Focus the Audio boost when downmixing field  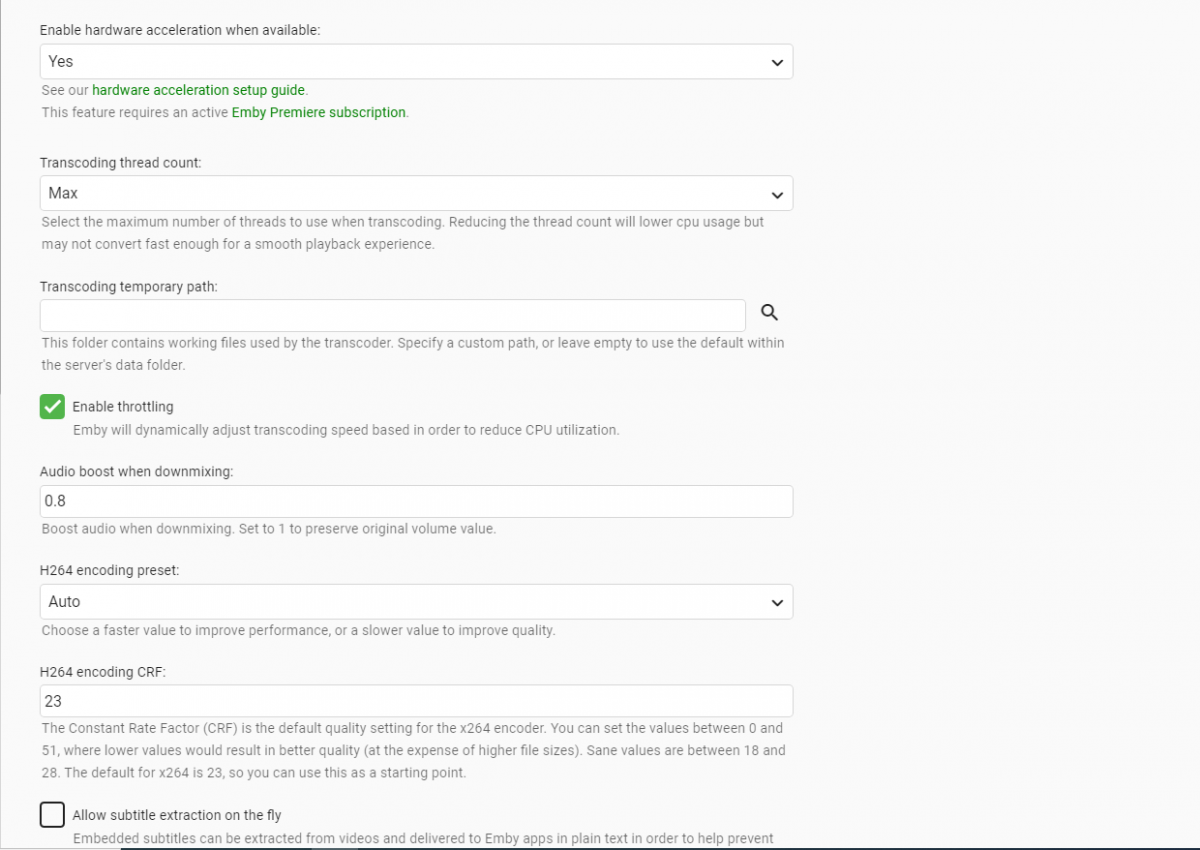coord(416,501)
